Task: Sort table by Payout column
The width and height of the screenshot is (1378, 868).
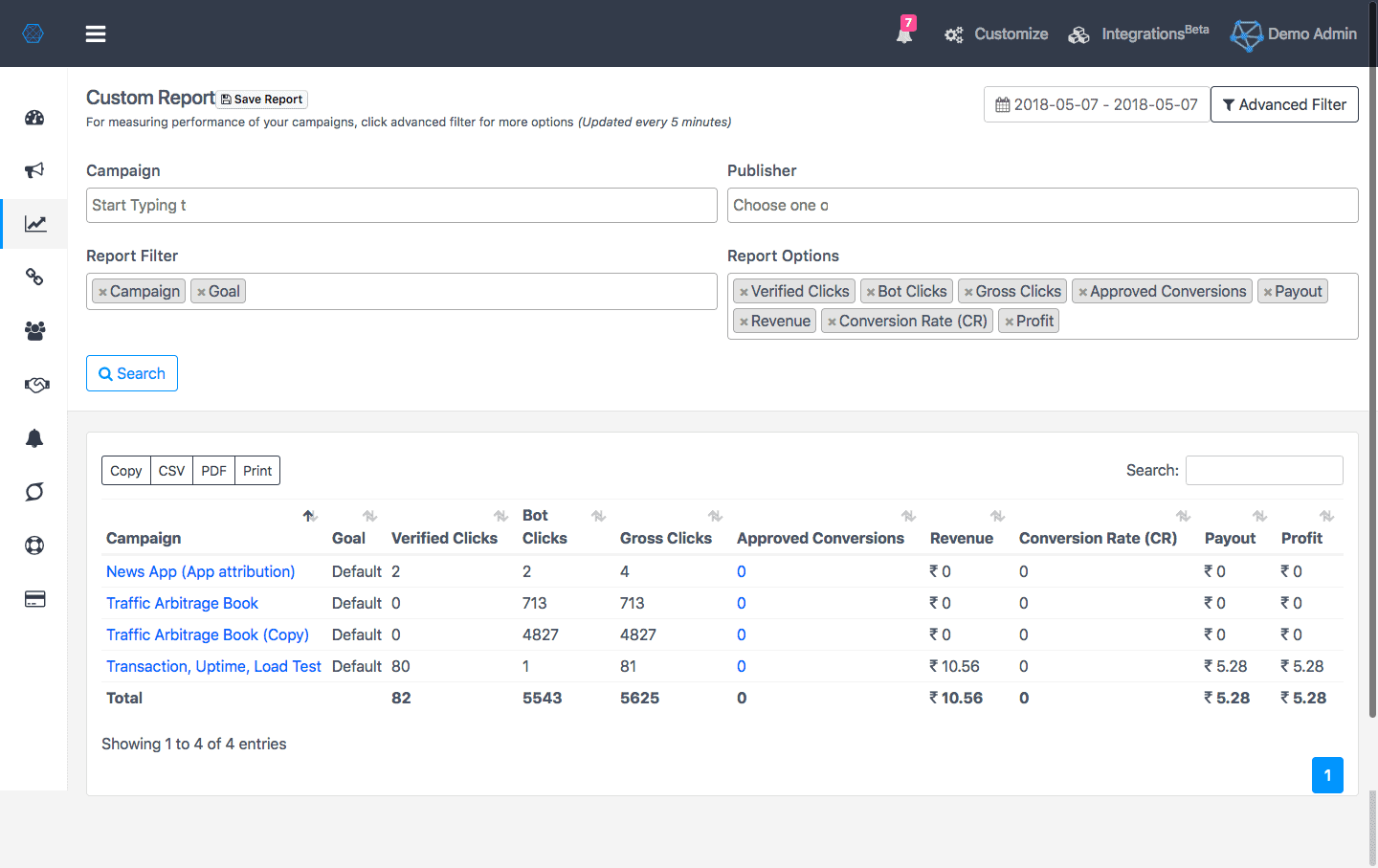Action: pyautogui.click(x=1237, y=527)
